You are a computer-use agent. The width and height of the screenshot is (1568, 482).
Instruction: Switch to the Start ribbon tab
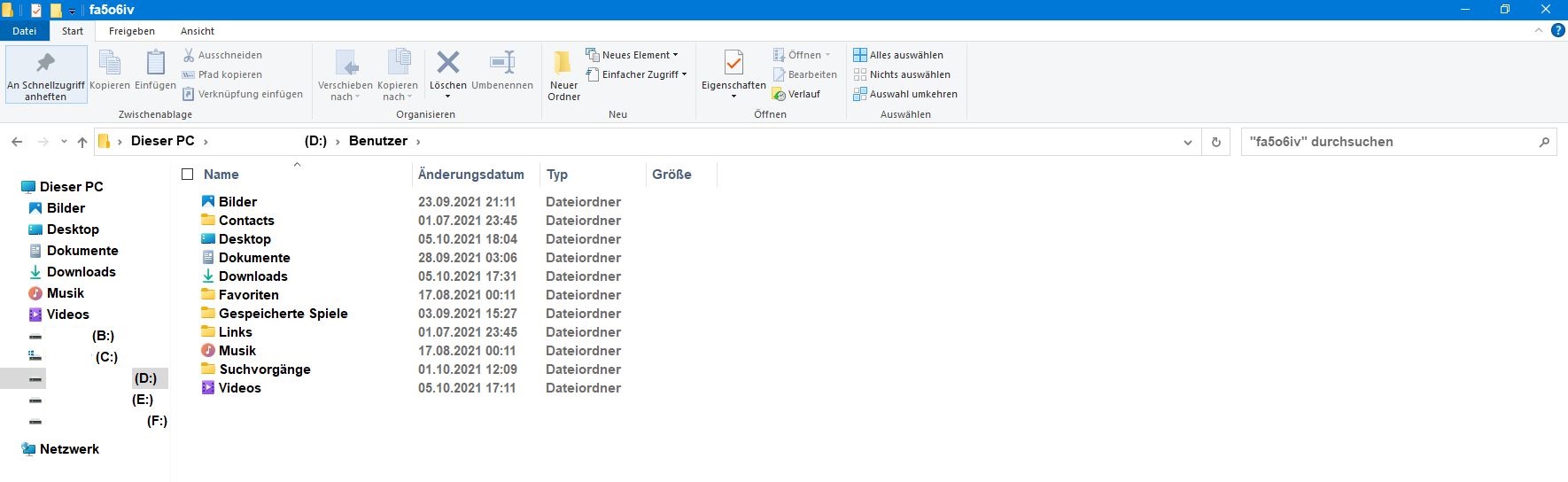73,31
